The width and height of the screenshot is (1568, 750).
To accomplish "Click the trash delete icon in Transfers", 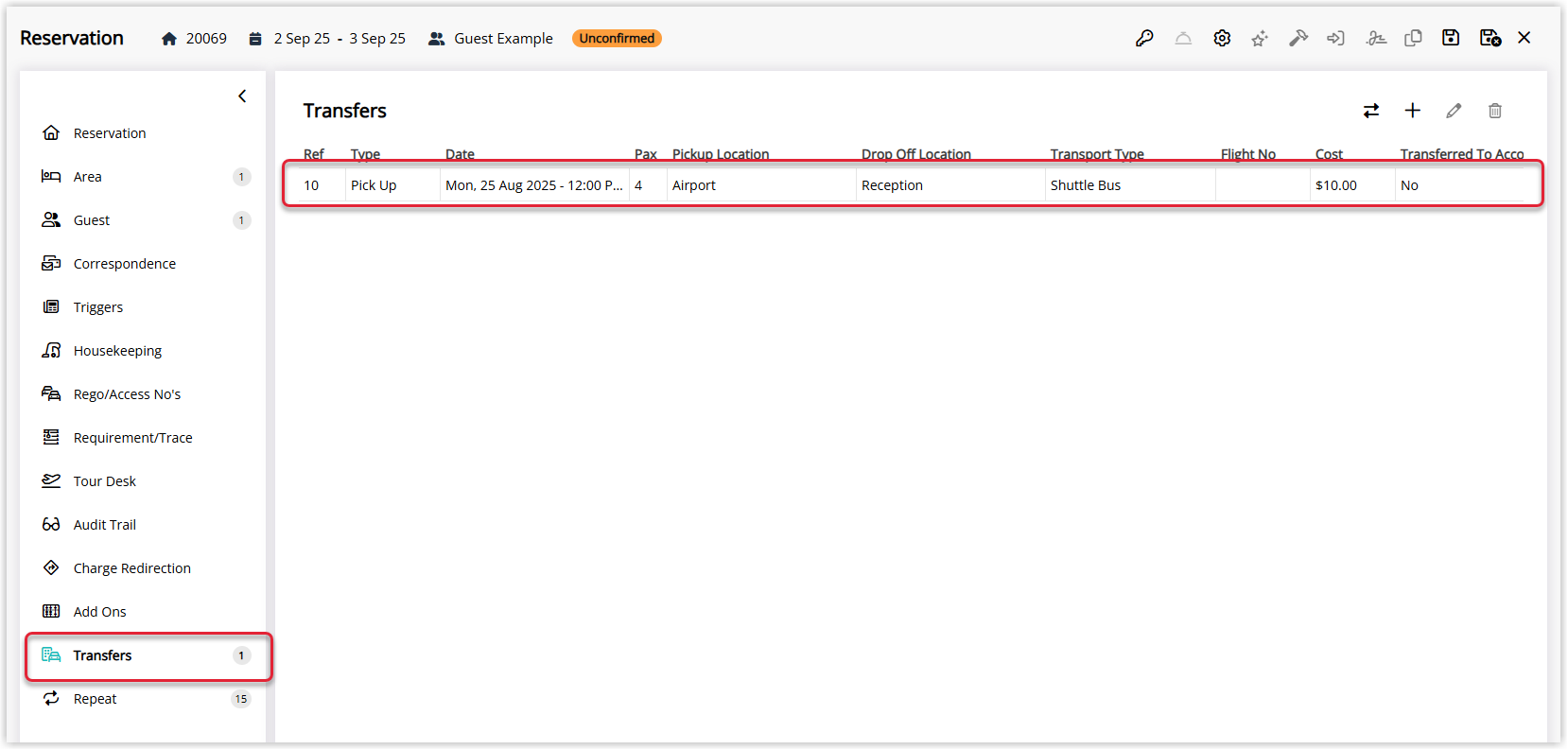I will click(1495, 111).
